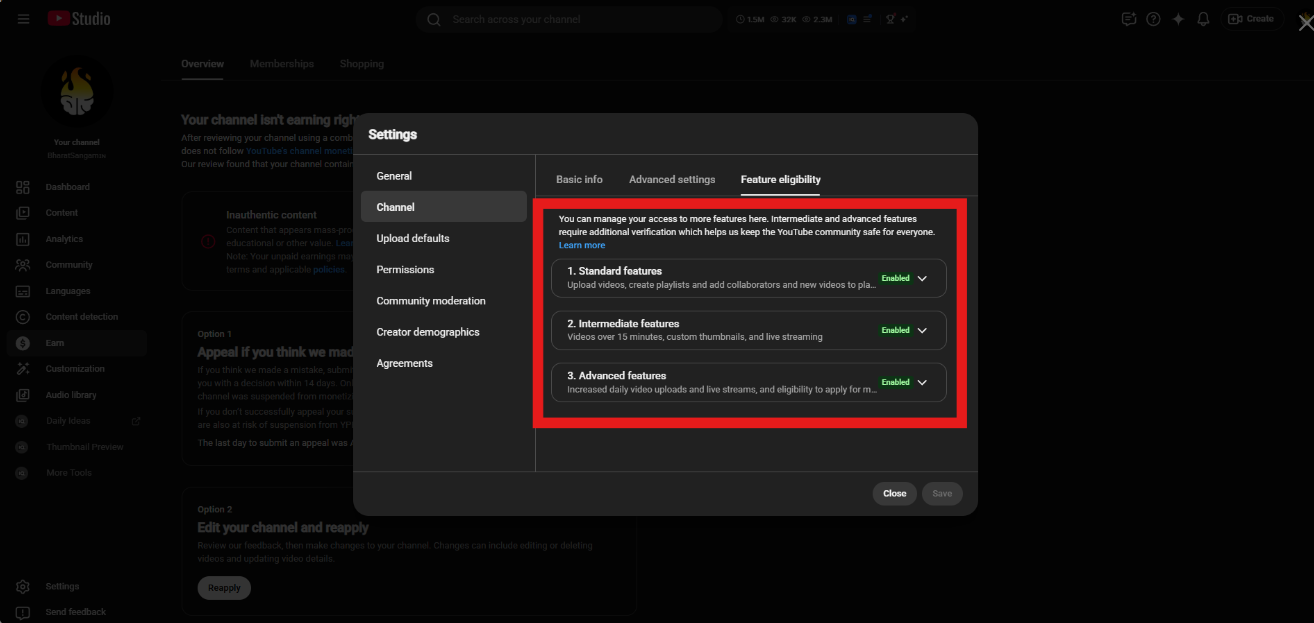
Task: Close the overlay with the X icon
Action: point(1305,24)
